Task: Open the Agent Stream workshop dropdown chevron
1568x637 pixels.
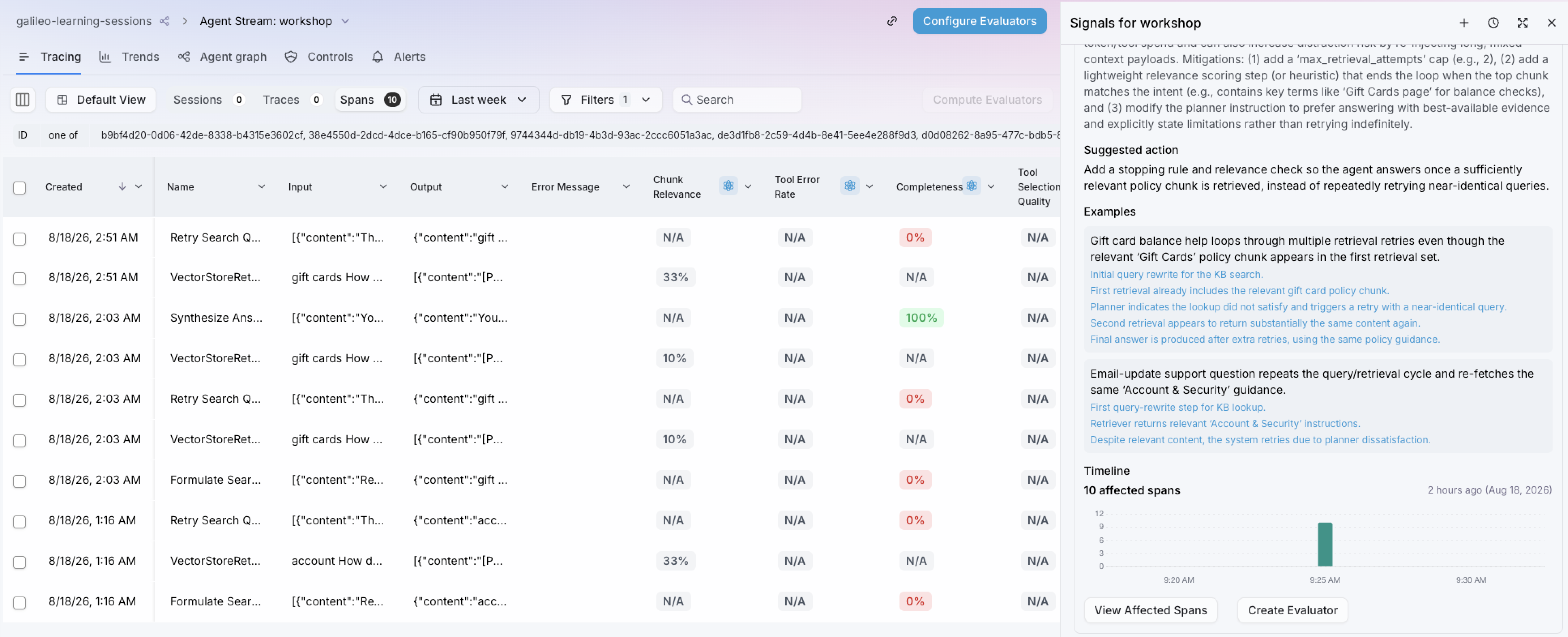Action: pyautogui.click(x=345, y=21)
